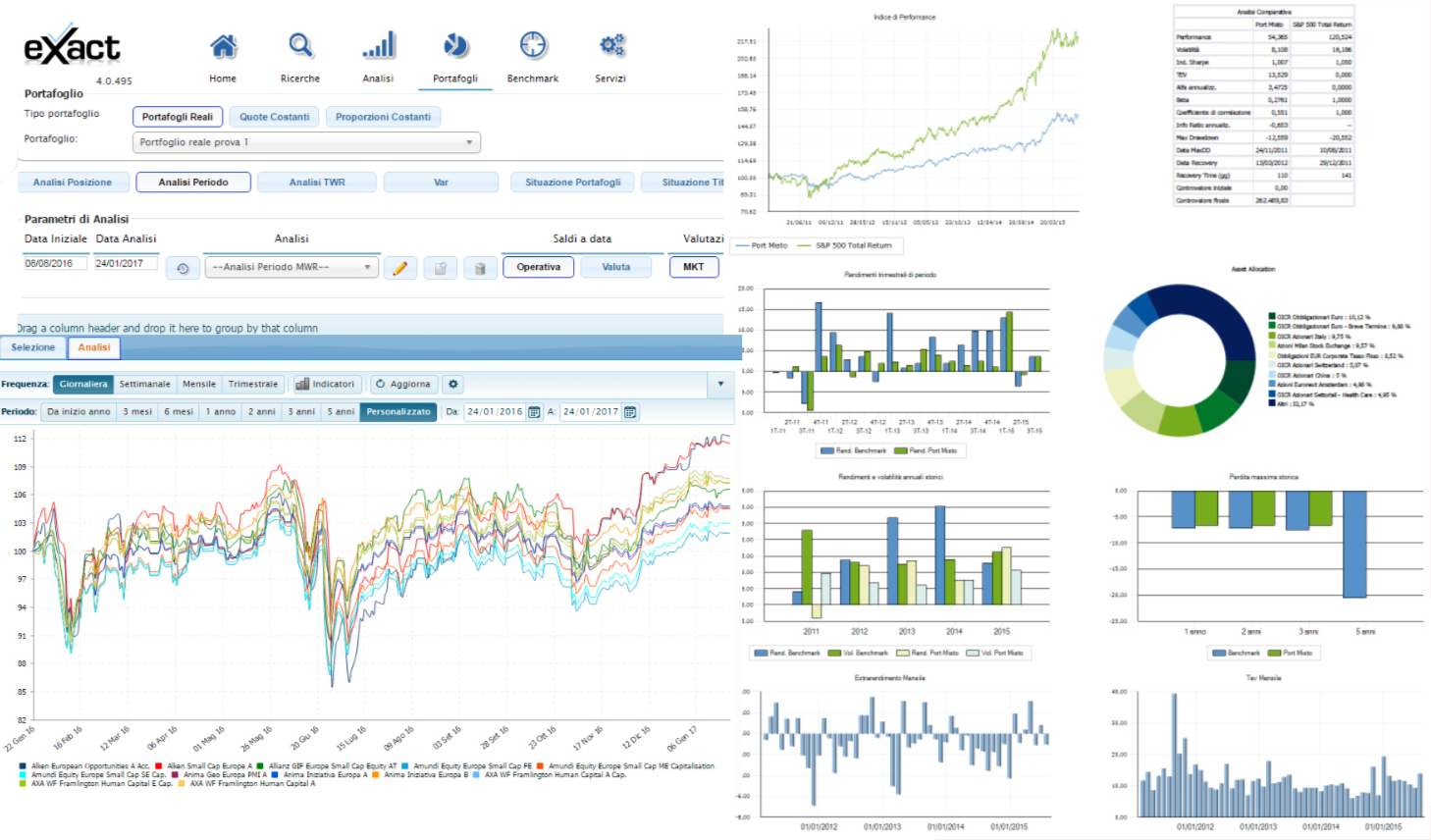Click the Data Iniziale date field
The image size is (1431, 840).
[56, 264]
